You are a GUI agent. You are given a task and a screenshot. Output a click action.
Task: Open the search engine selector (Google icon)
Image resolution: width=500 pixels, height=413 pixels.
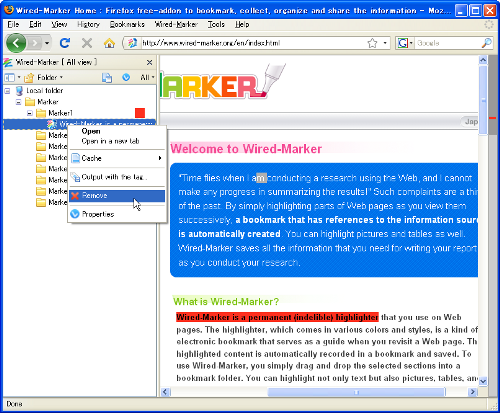[404, 43]
